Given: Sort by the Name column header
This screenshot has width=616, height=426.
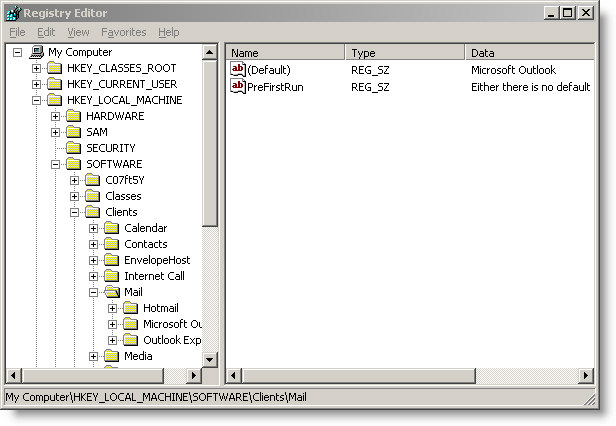Looking at the screenshot, I should pos(286,53).
